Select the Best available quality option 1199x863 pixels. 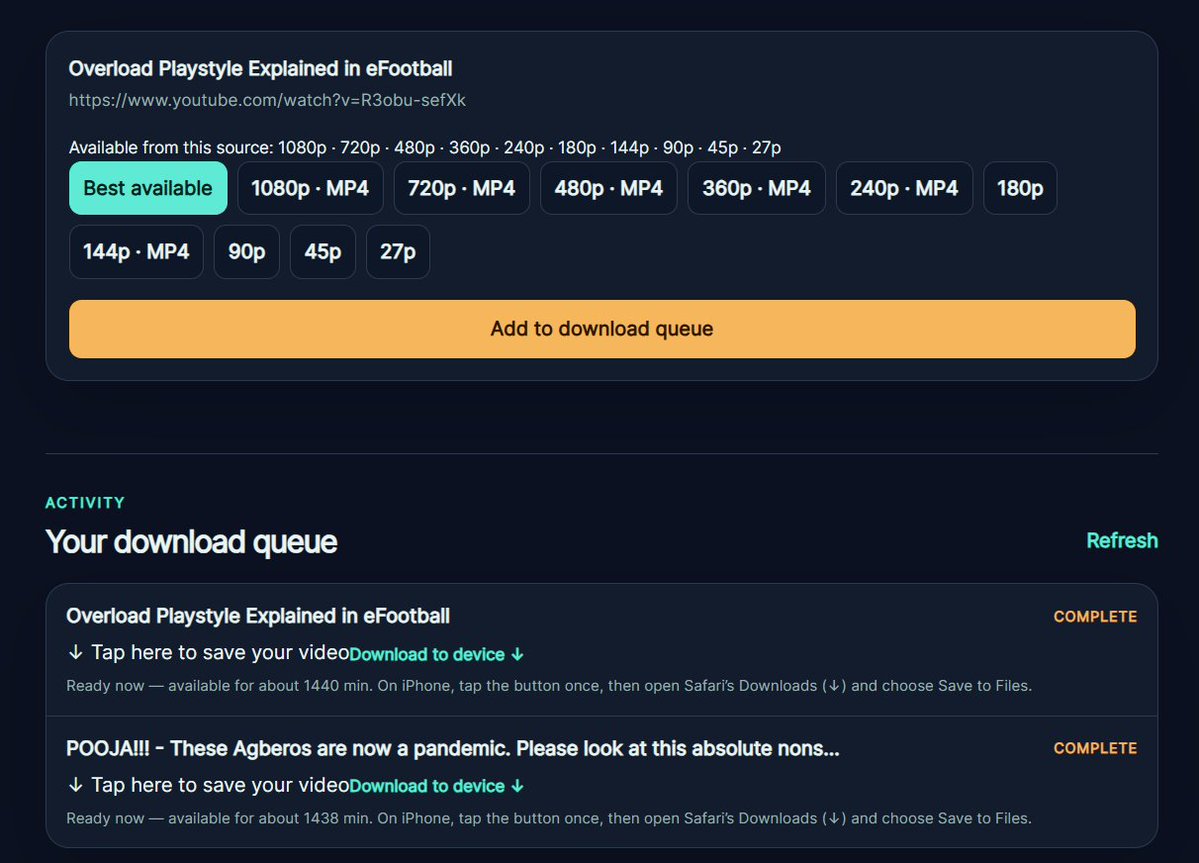click(148, 188)
